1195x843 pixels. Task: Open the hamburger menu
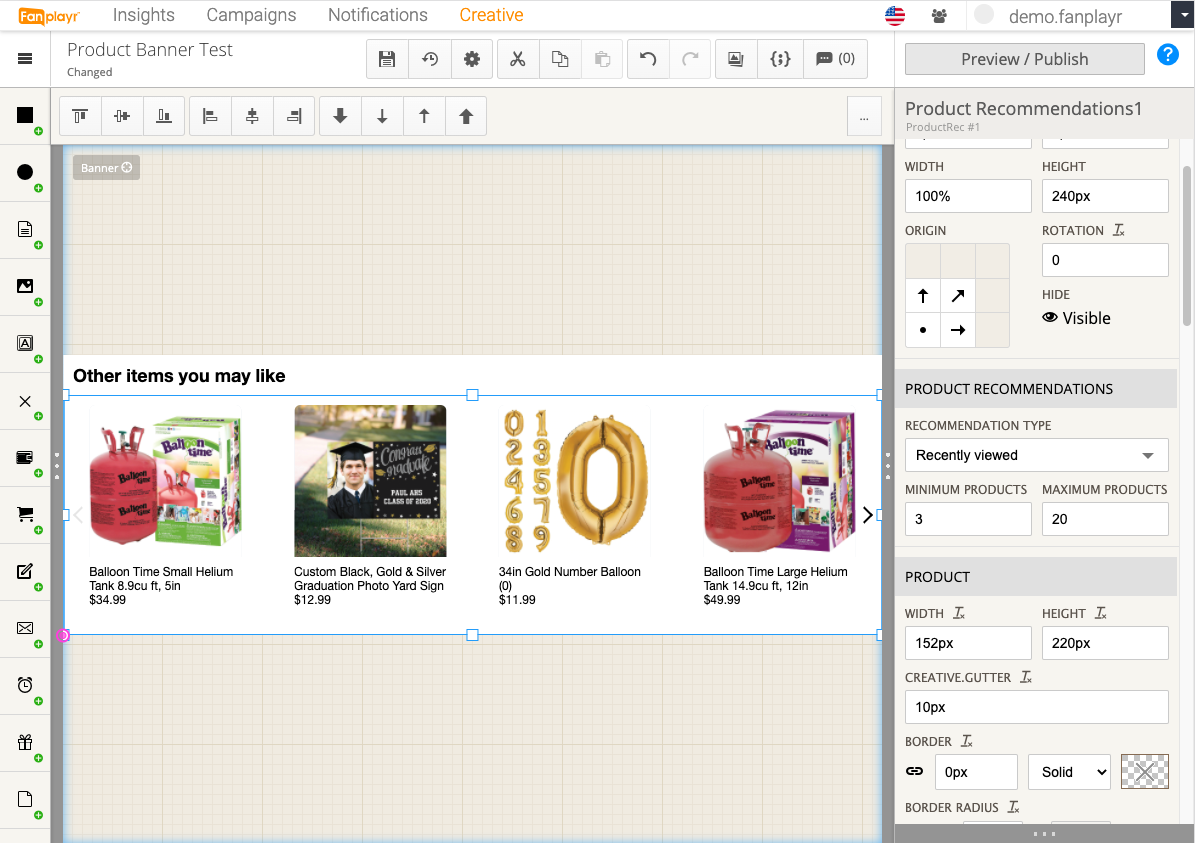(25, 59)
